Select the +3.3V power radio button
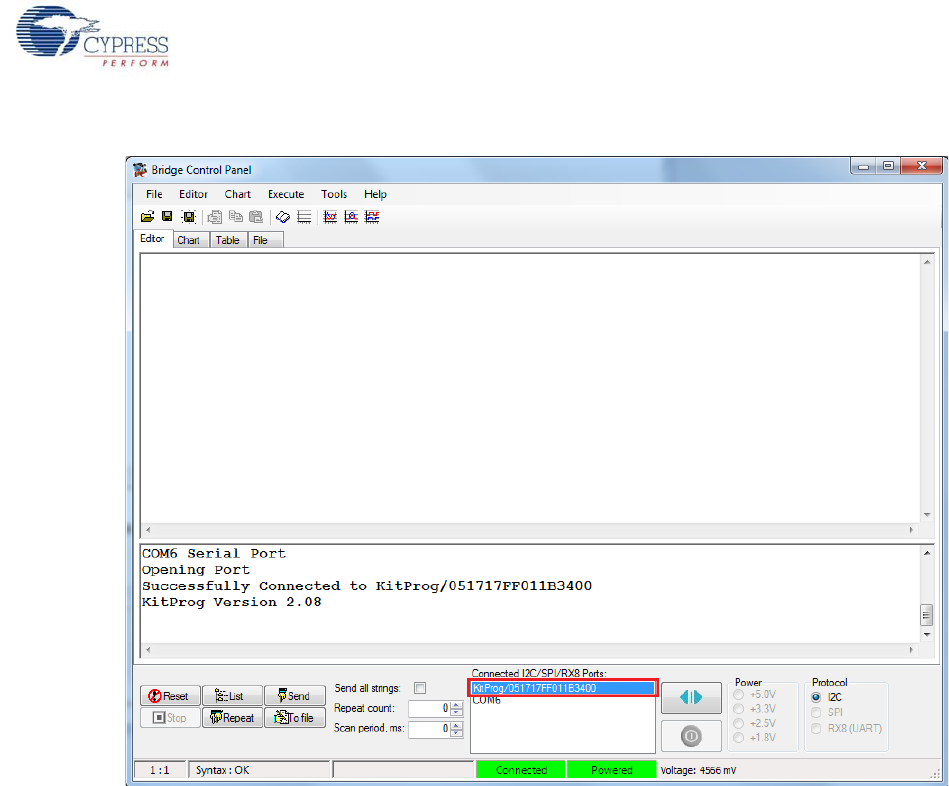The width and height of the screenshot is (949, 786). tap(738, 709)
